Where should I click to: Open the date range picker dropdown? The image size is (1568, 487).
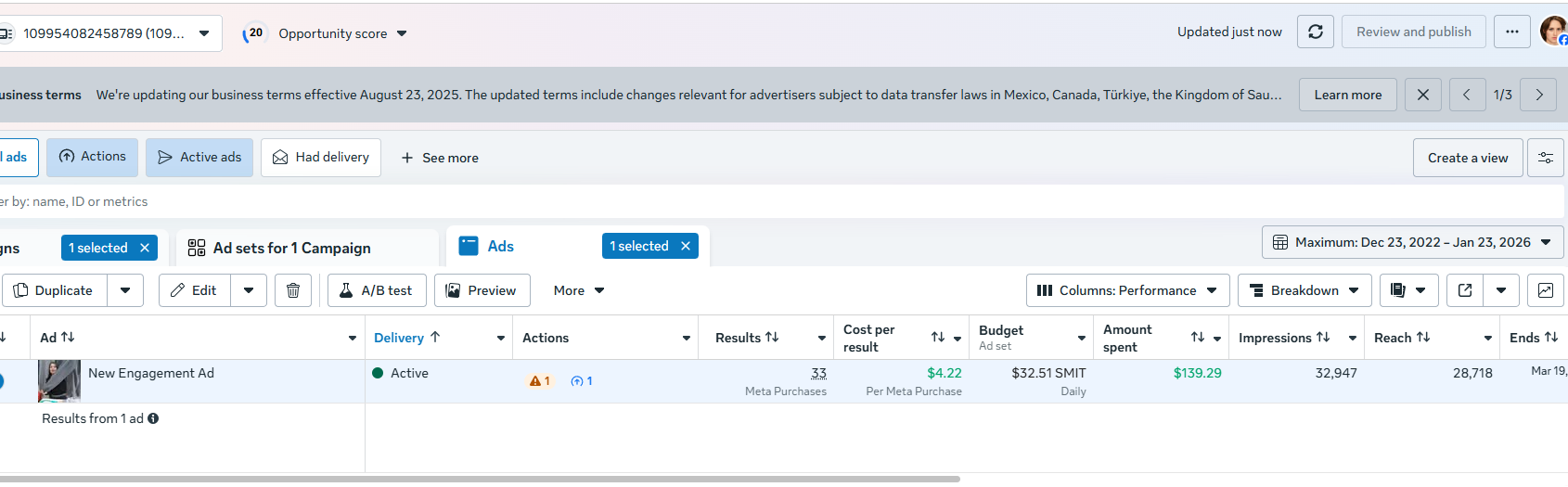click(x=1412, y=242)
